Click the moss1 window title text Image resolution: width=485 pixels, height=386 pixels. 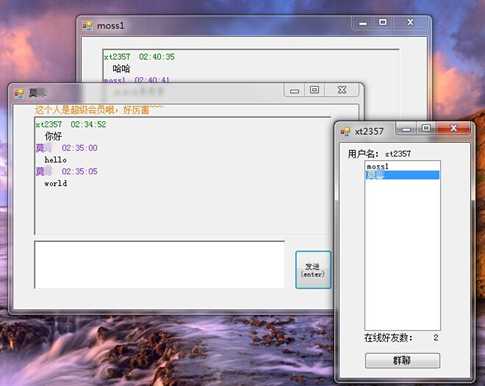110,26
